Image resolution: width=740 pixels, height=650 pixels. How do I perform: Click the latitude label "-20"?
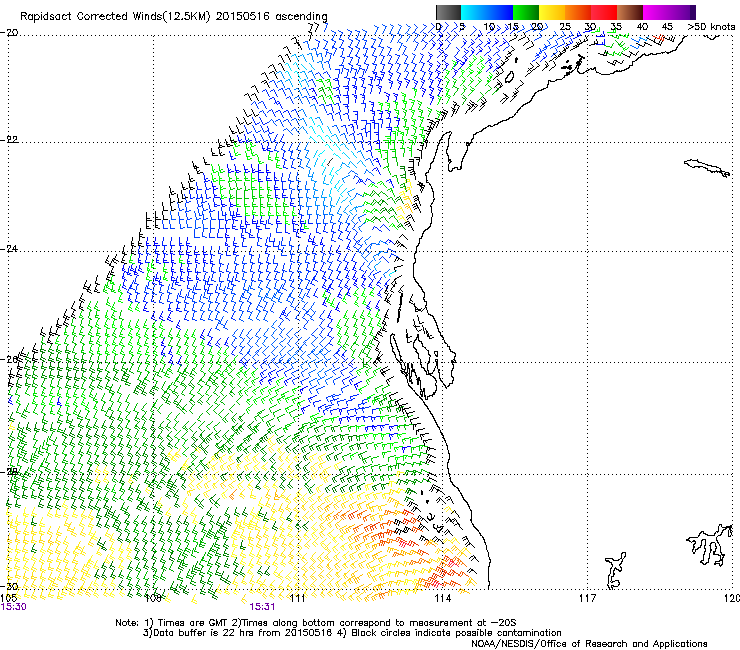coord(9,33)
